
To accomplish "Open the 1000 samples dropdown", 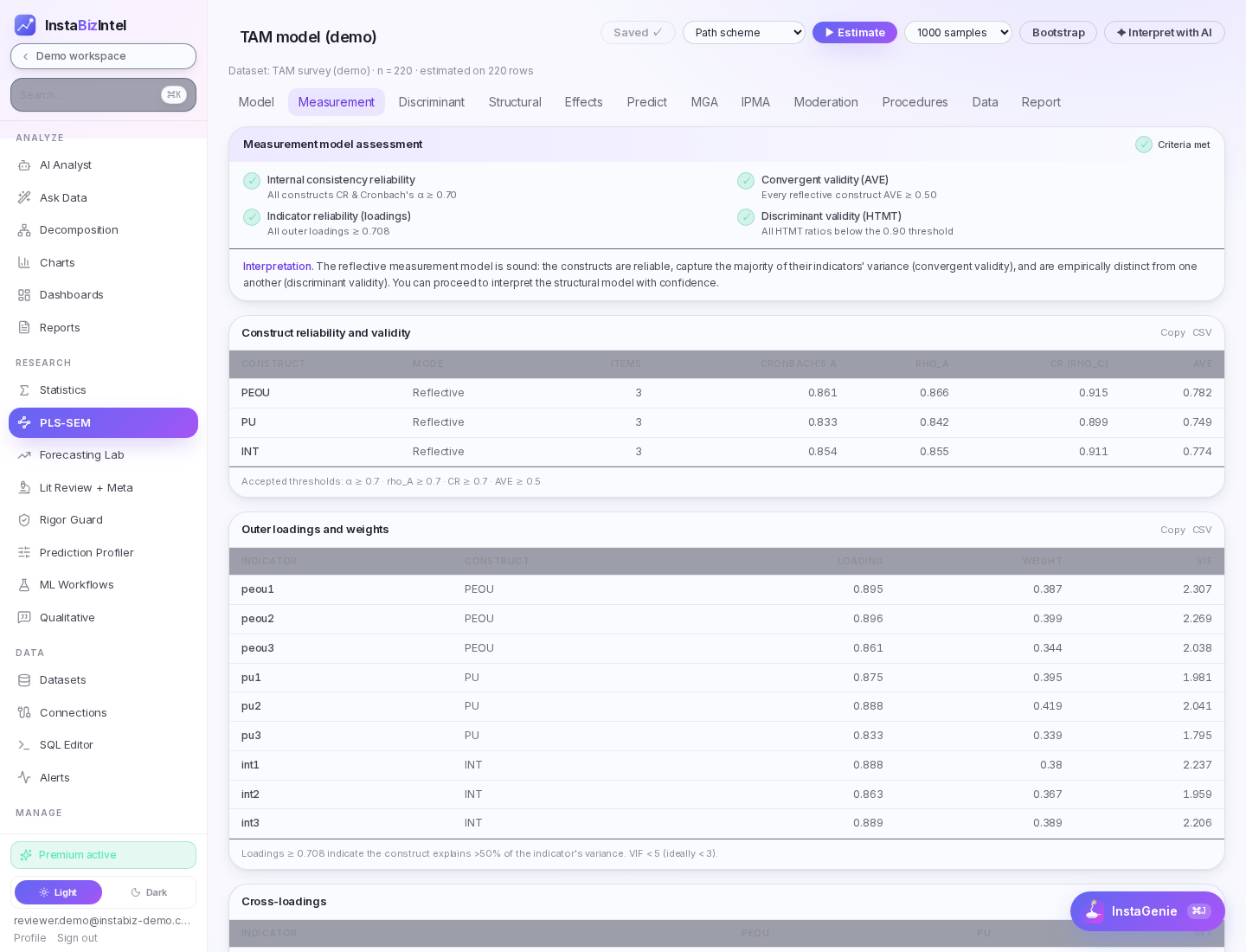I will (x=958, y=33).
